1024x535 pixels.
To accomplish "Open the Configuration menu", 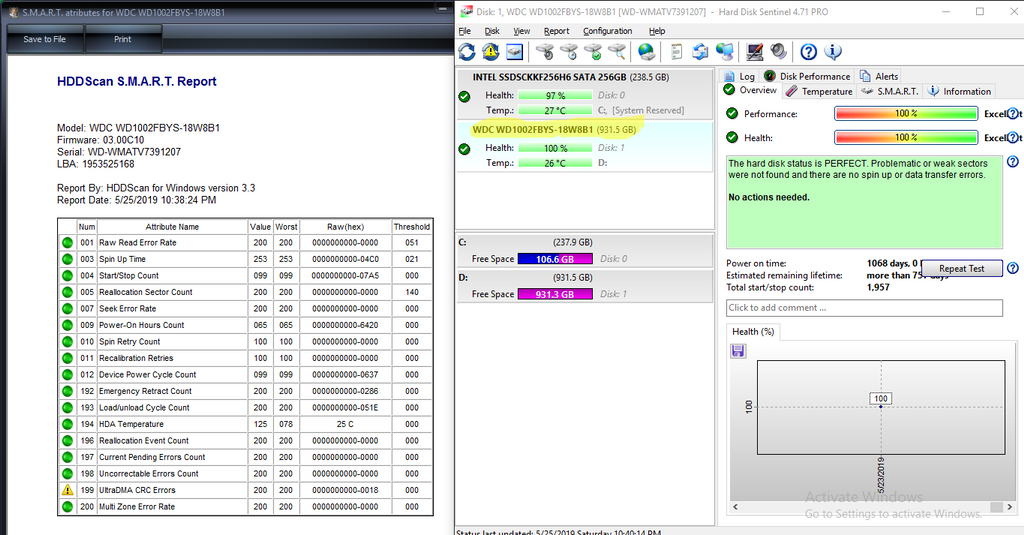I will [x=607, y=31].
